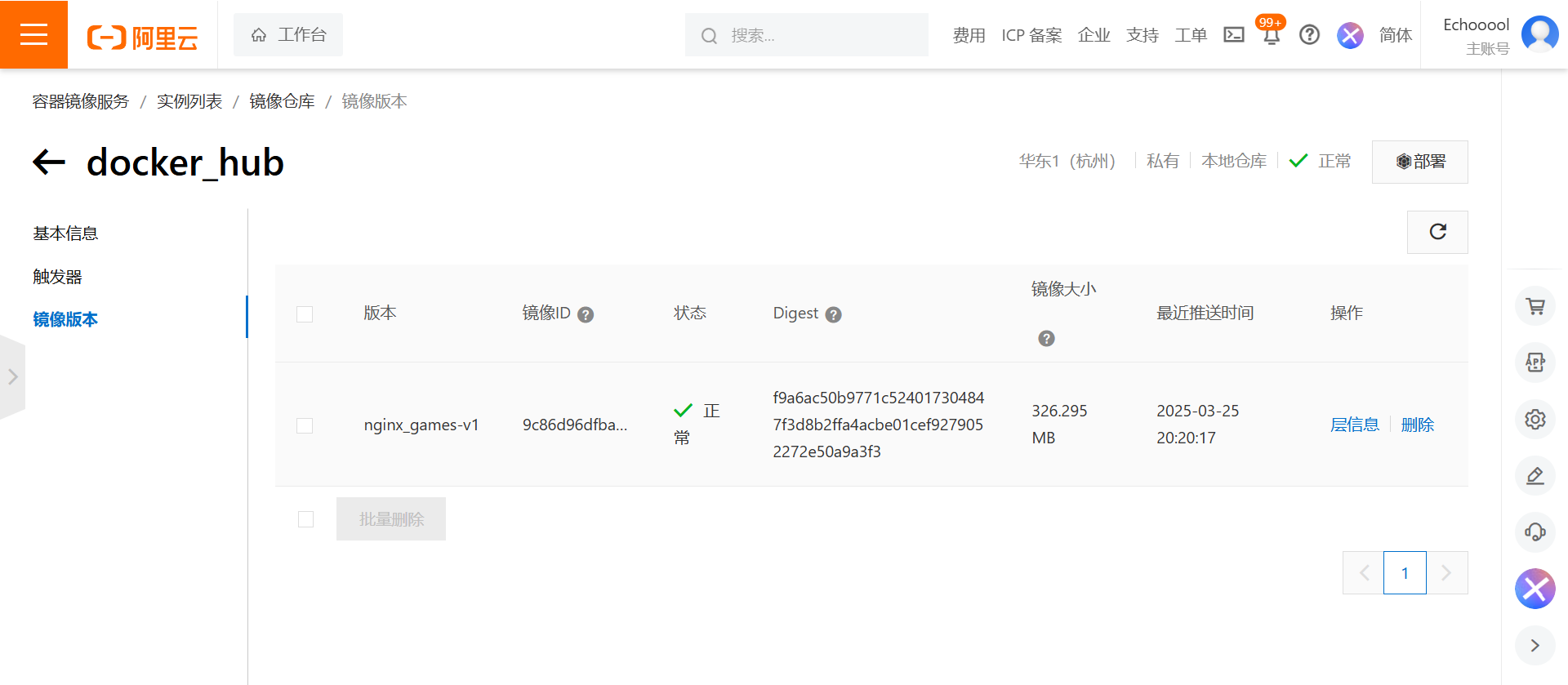This screenshot has width=1568, height=685.
Task: Open the hamburger main menu
Action: (33, 34)
